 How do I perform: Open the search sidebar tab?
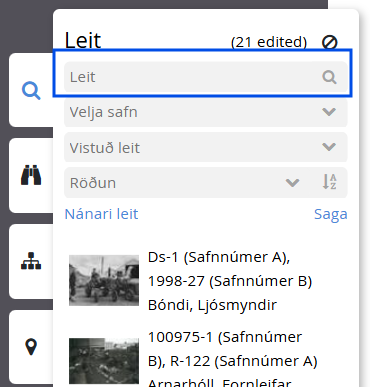pos(31,91)
